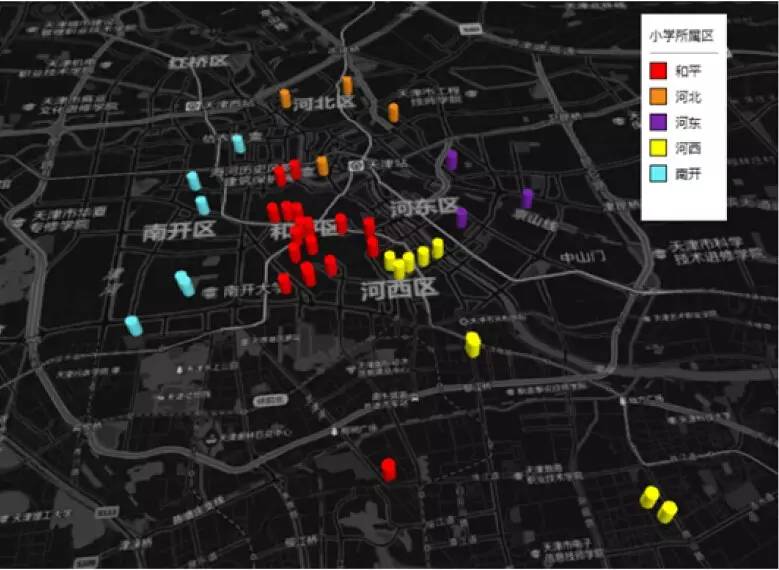Select the 河东 legend label

688,122
